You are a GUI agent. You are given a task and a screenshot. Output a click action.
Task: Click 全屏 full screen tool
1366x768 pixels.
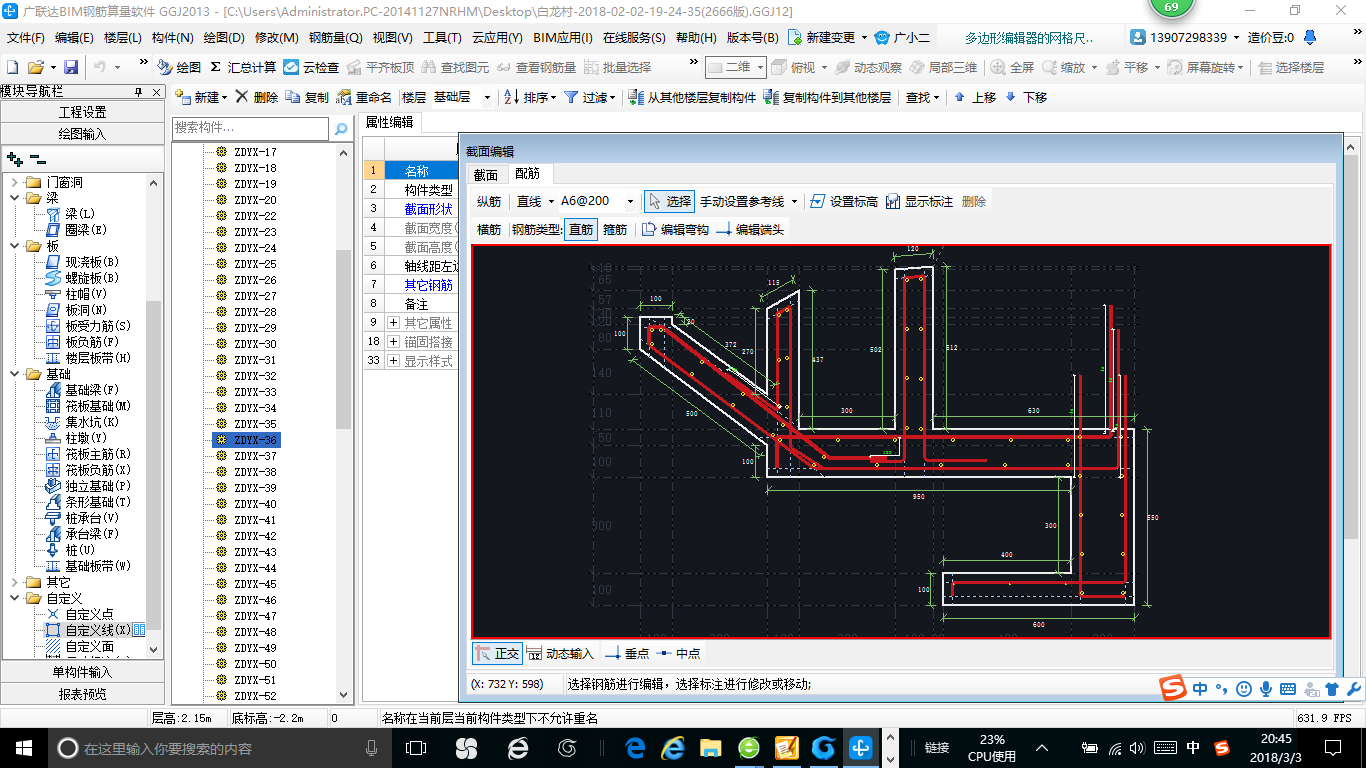tap(1012, 67)
